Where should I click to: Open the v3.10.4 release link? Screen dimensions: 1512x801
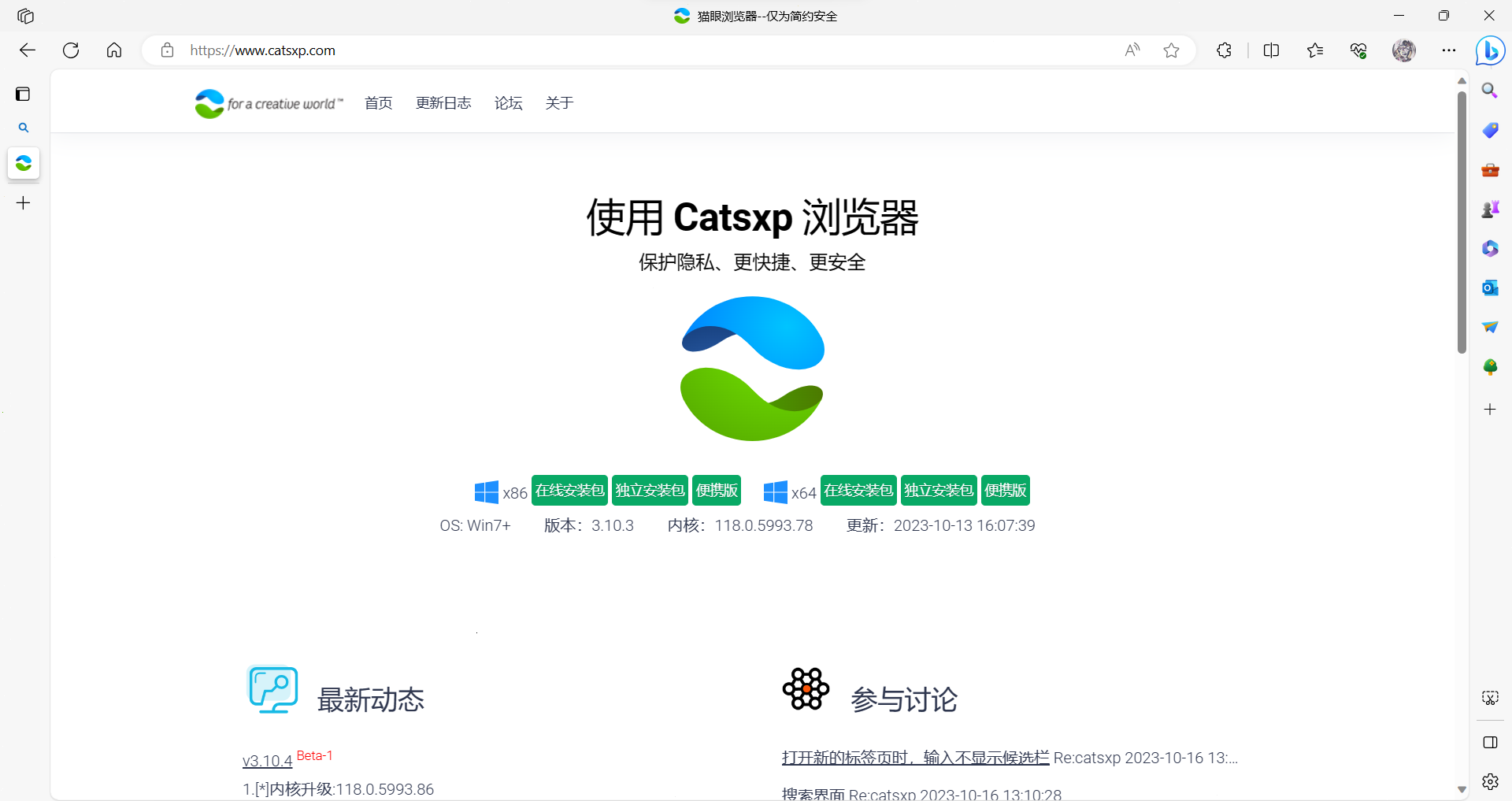pyautogui.click(x=267, y=761)
